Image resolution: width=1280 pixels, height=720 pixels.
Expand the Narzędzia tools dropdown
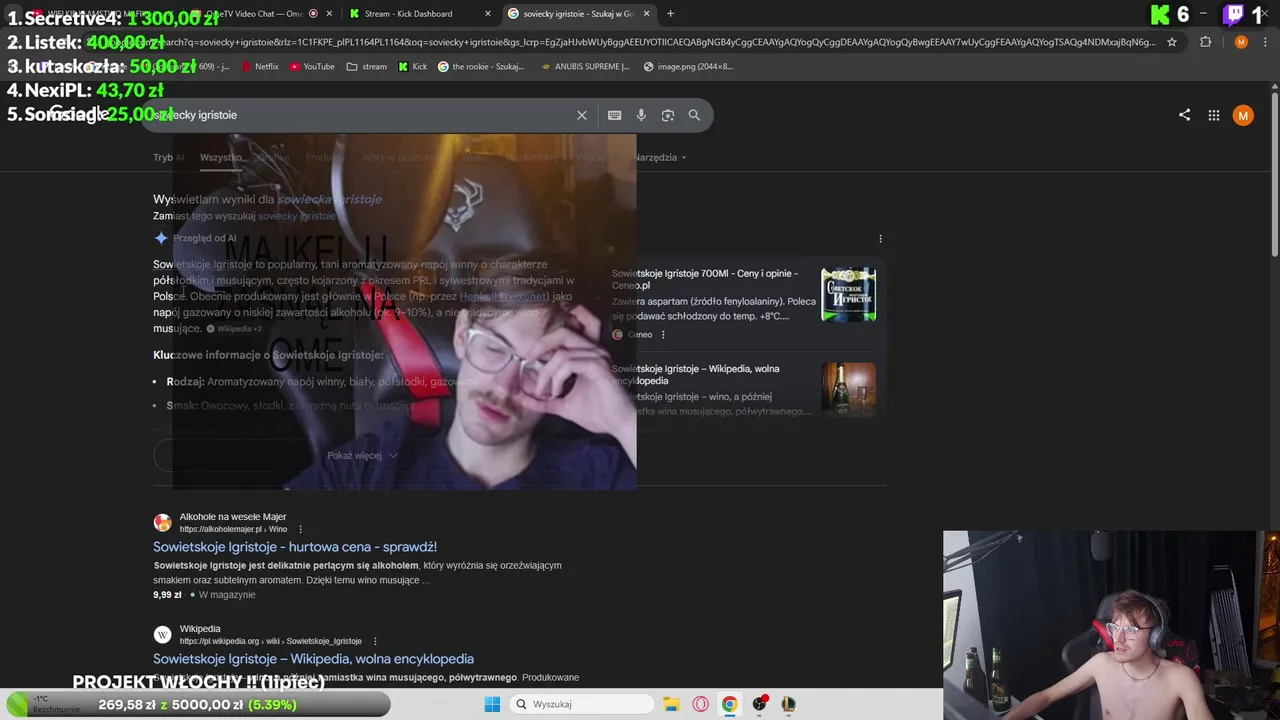pos(660,157)
